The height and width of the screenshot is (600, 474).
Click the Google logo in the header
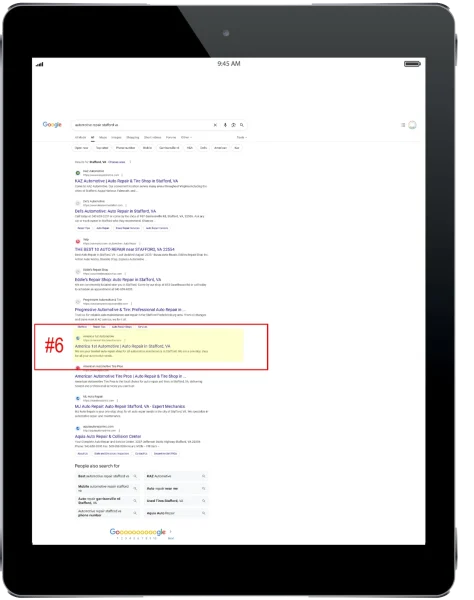tap(52, 125)
